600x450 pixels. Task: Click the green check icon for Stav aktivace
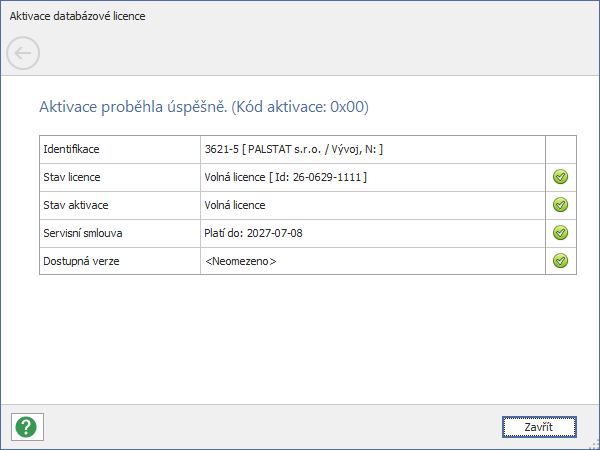(560, 205)
